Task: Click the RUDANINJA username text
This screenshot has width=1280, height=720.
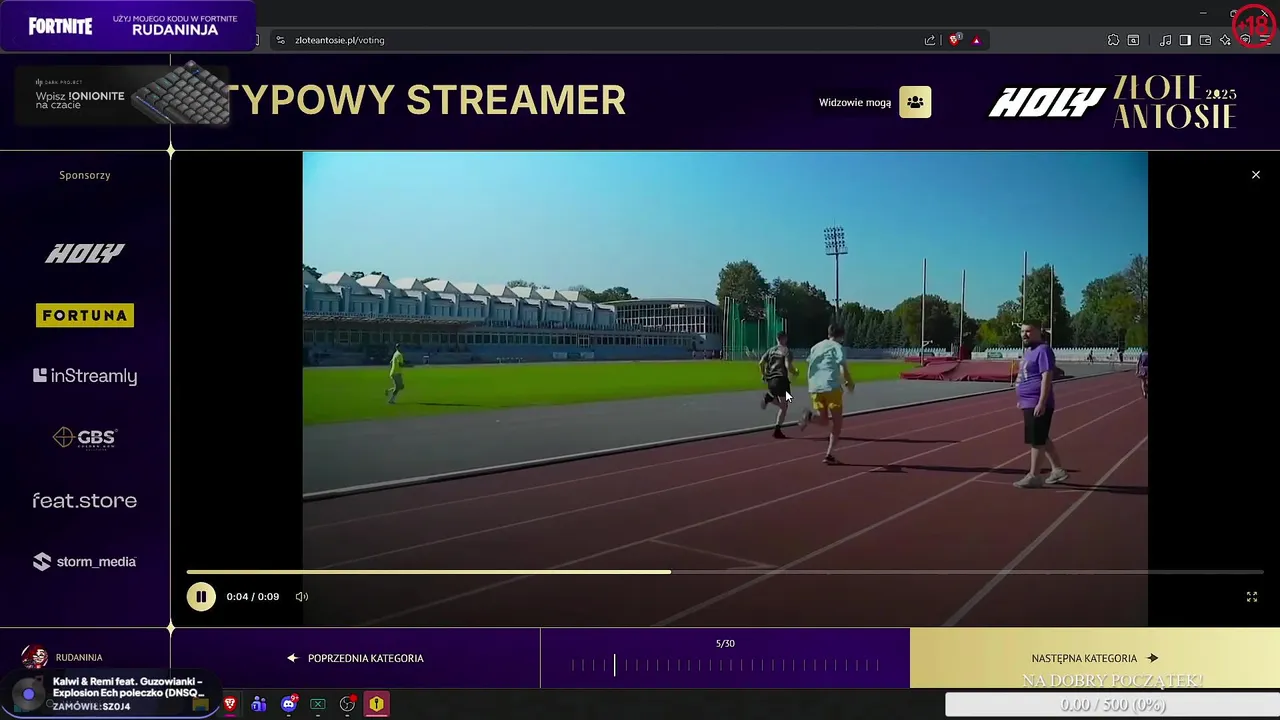Action: pos(79,658)
